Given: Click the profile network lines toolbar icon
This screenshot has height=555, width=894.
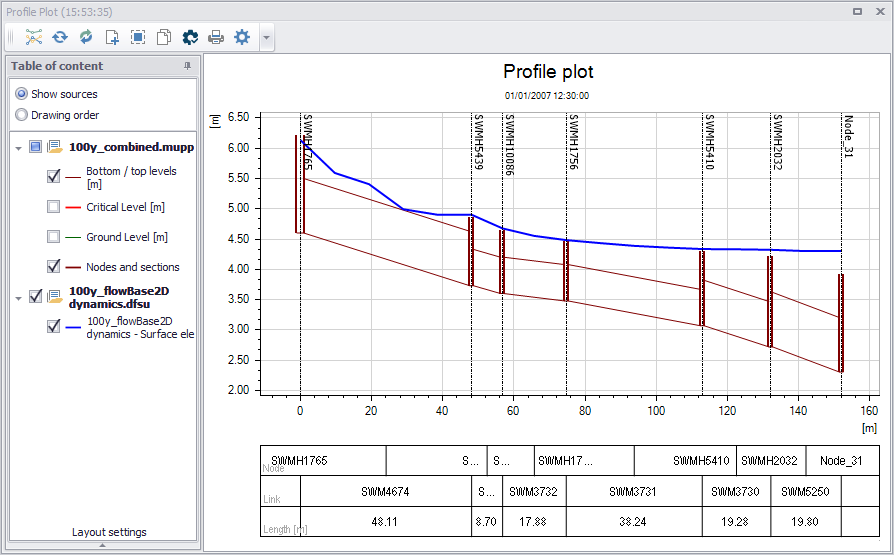Looking at the screenshot, I should pyautogui.click(x=34, y=37).
